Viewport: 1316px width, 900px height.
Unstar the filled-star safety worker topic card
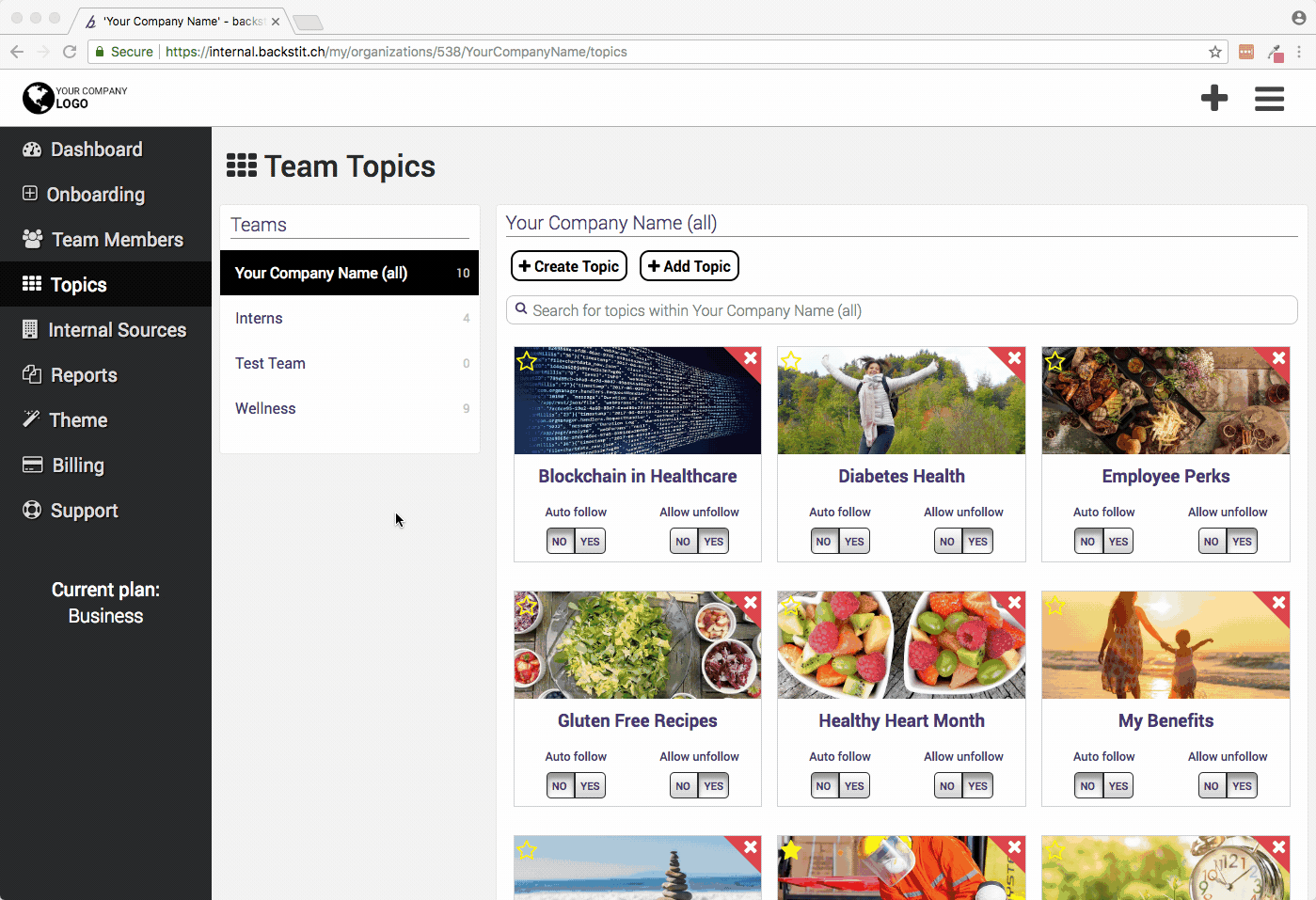pos(791,849)
